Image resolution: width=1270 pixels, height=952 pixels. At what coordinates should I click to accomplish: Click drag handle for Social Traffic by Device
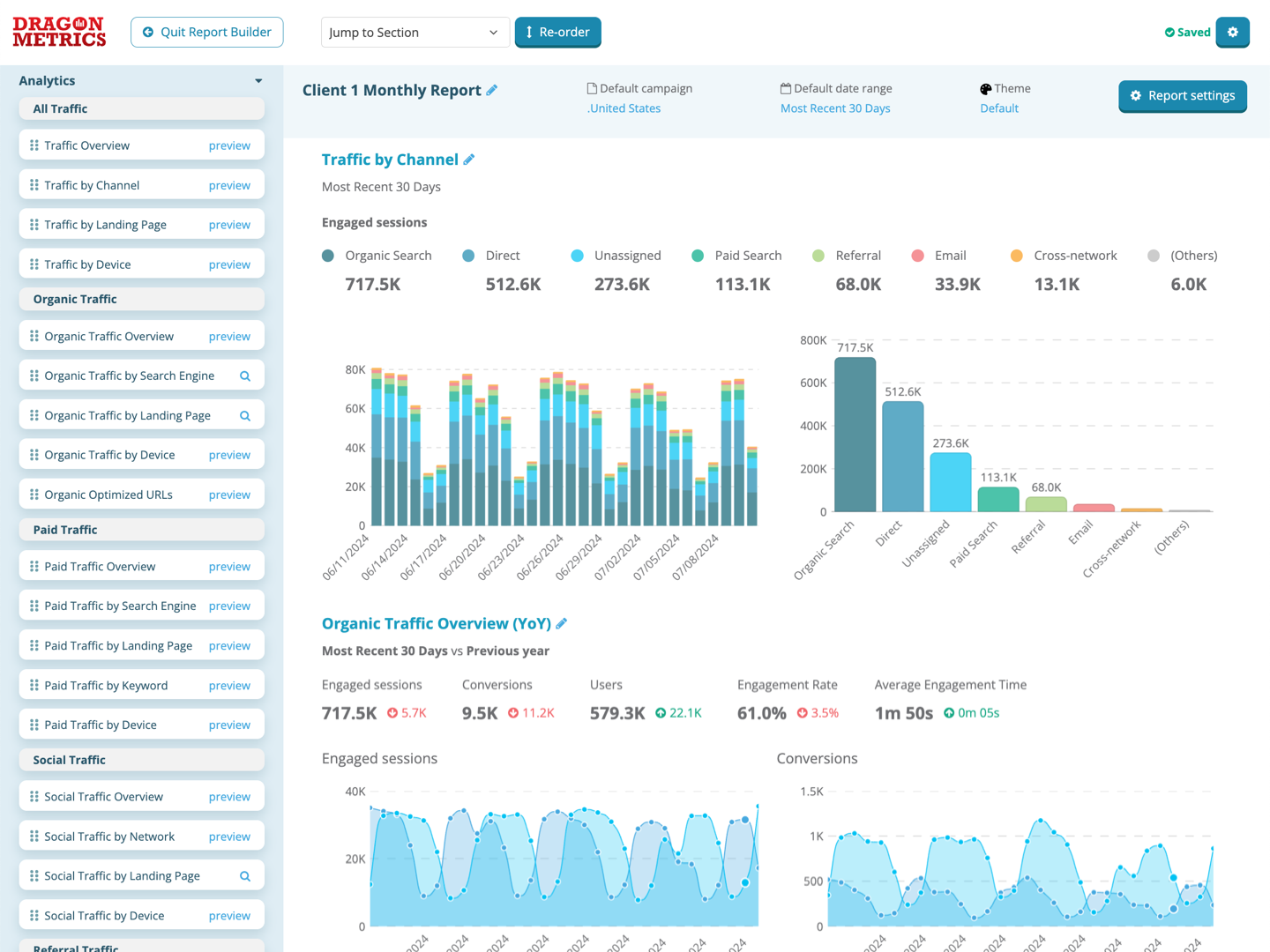34,915
